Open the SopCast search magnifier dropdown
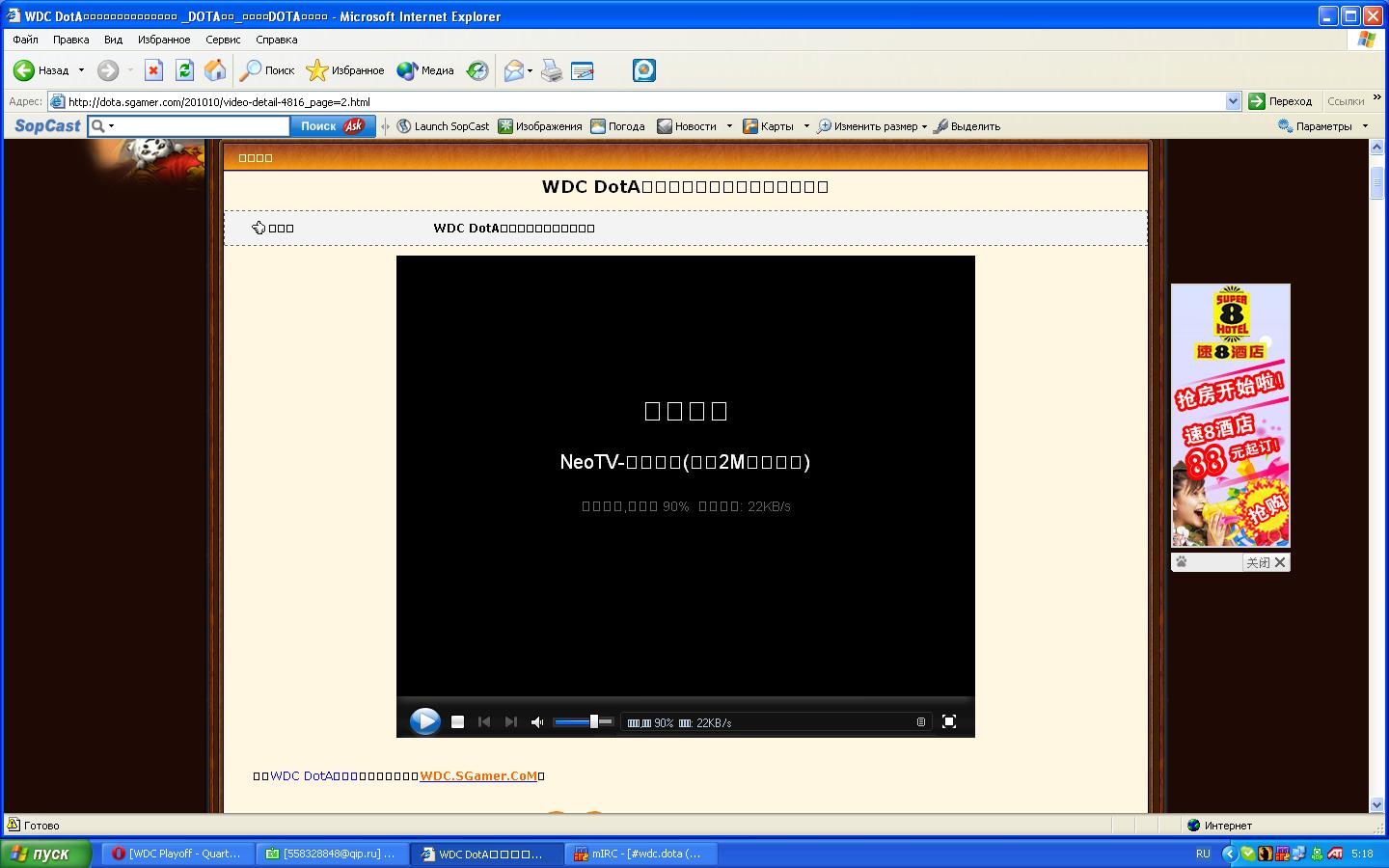Screen dimensions: 1389x868 coord(102,126)
